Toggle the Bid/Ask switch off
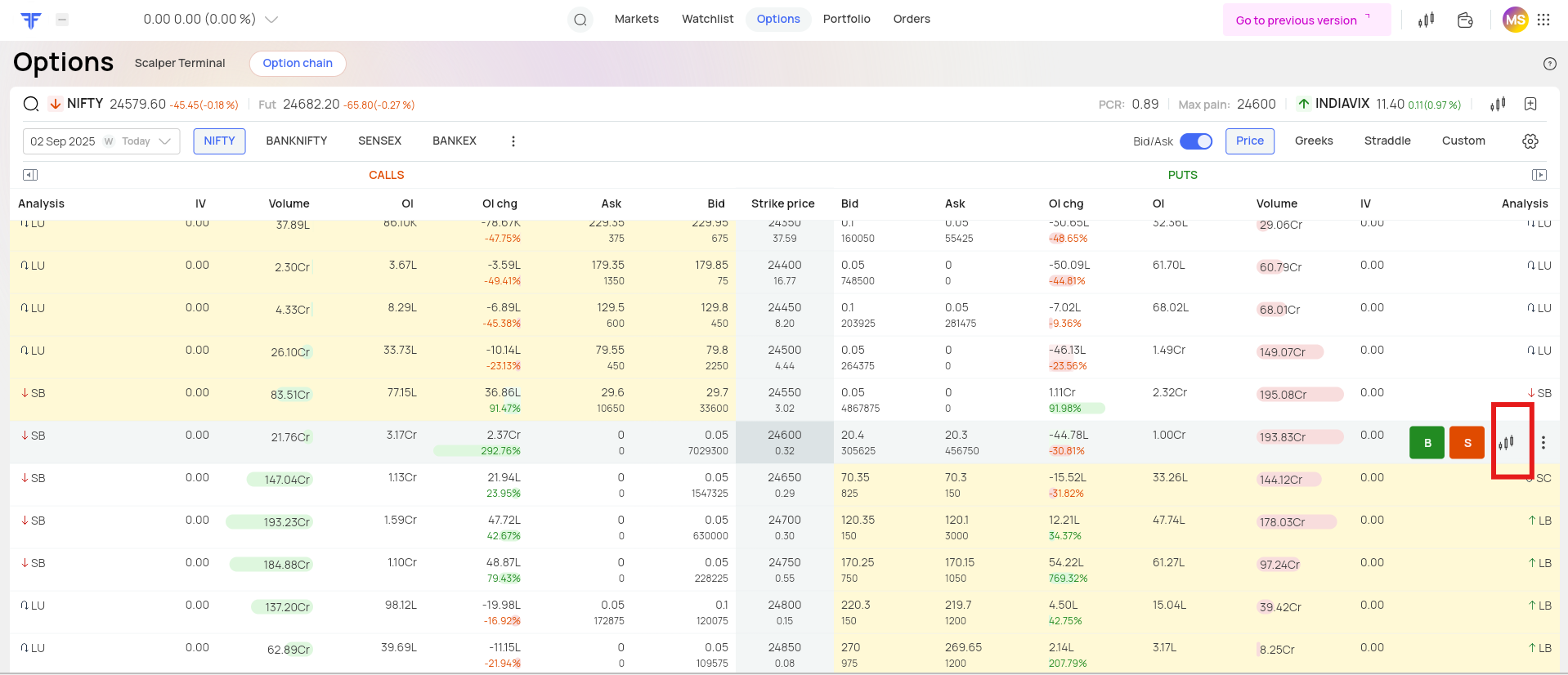The image size is (1568, 675). tap(1196, 141)
